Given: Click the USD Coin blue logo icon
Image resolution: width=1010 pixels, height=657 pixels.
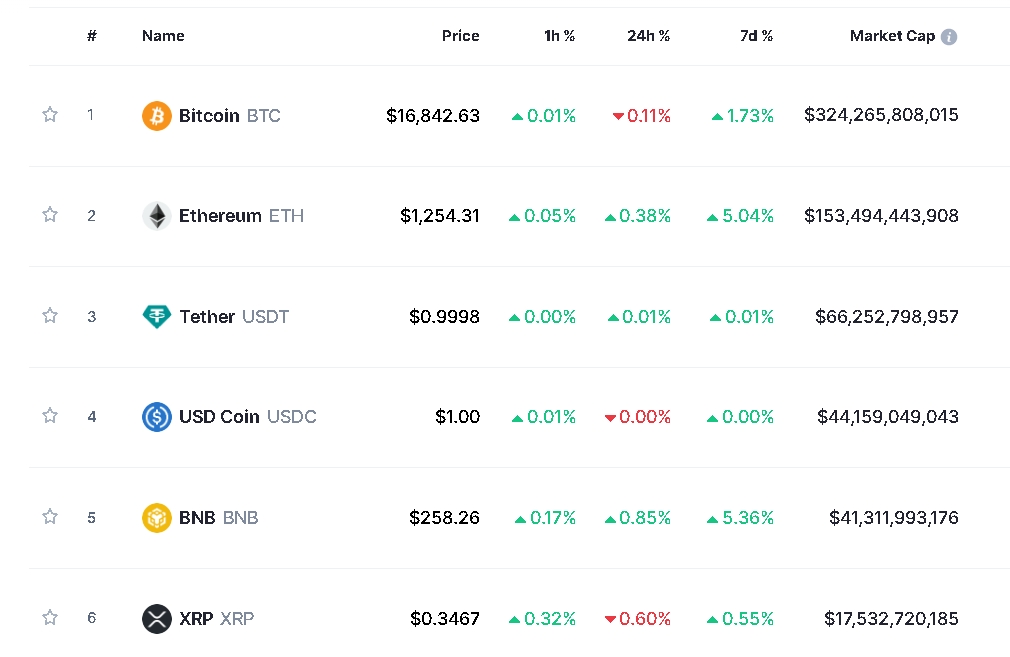Looking at the screenshot, I should [x=157, y=417].
